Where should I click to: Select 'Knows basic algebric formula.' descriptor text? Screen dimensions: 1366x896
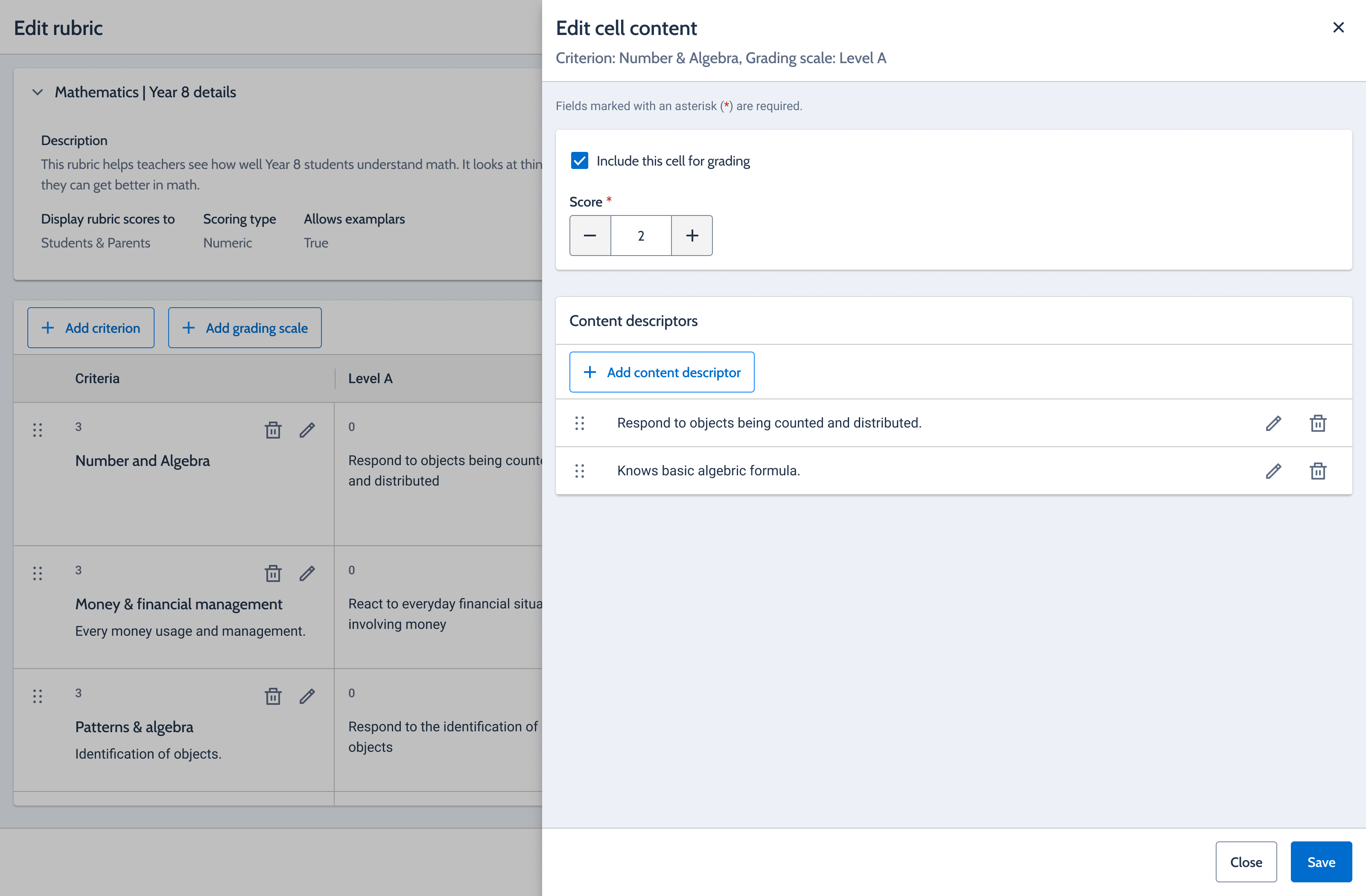pyautogui.click(x=708, y=470)
